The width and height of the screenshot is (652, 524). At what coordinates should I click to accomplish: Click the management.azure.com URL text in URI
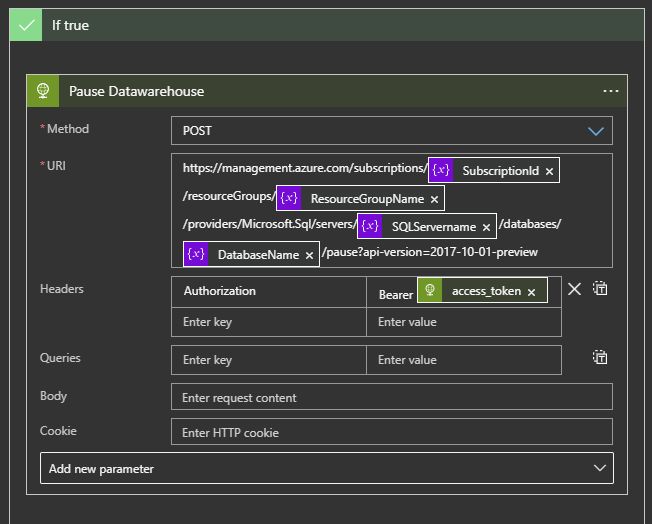(x=305, y=168)
